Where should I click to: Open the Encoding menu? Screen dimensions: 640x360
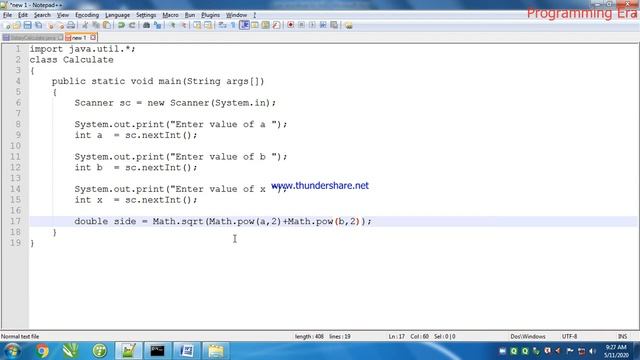pyautogui.click(x=87, y=15)
